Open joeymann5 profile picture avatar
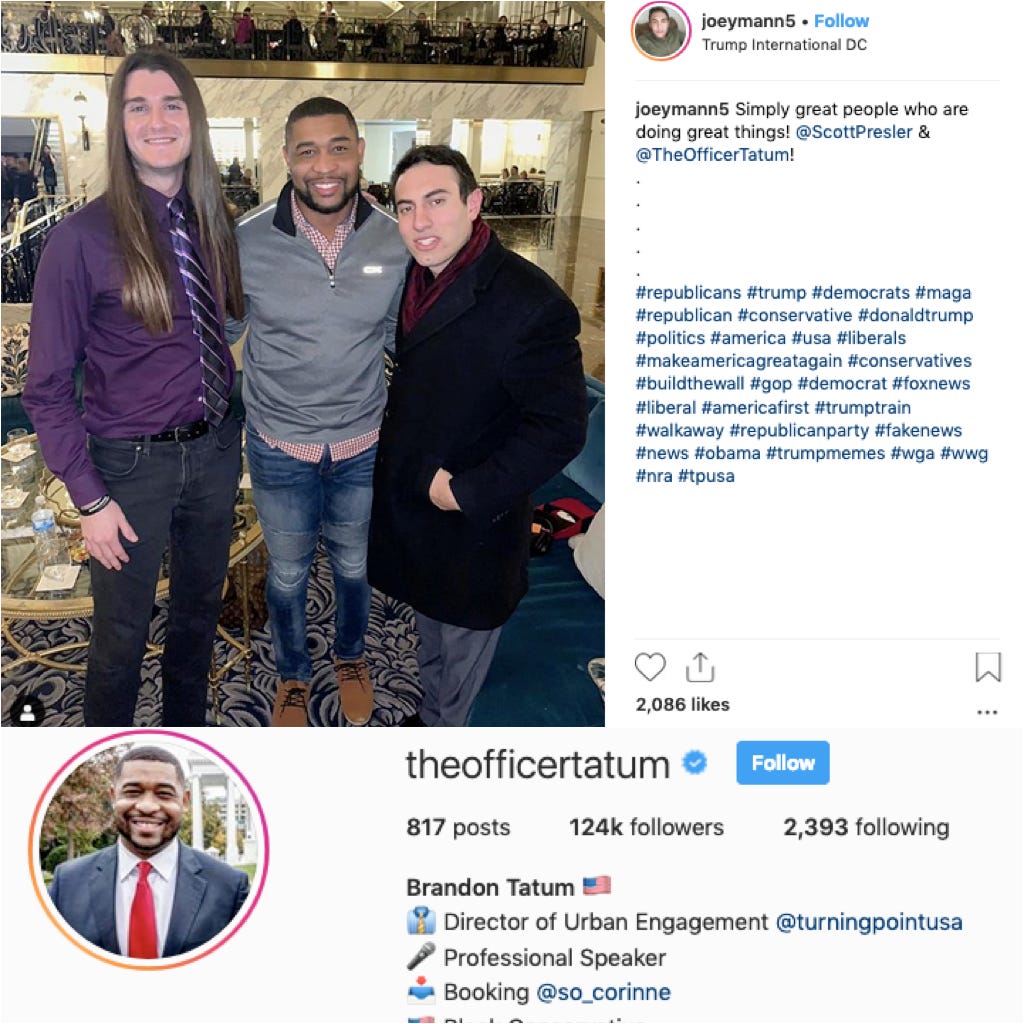 tap(660, 31)
